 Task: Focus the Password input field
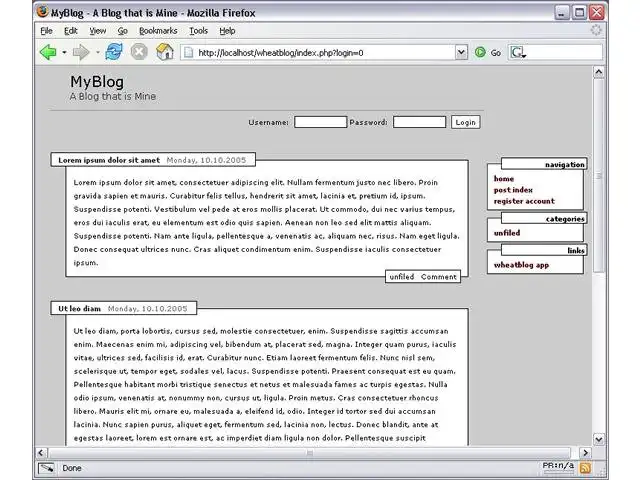point(419,122)
